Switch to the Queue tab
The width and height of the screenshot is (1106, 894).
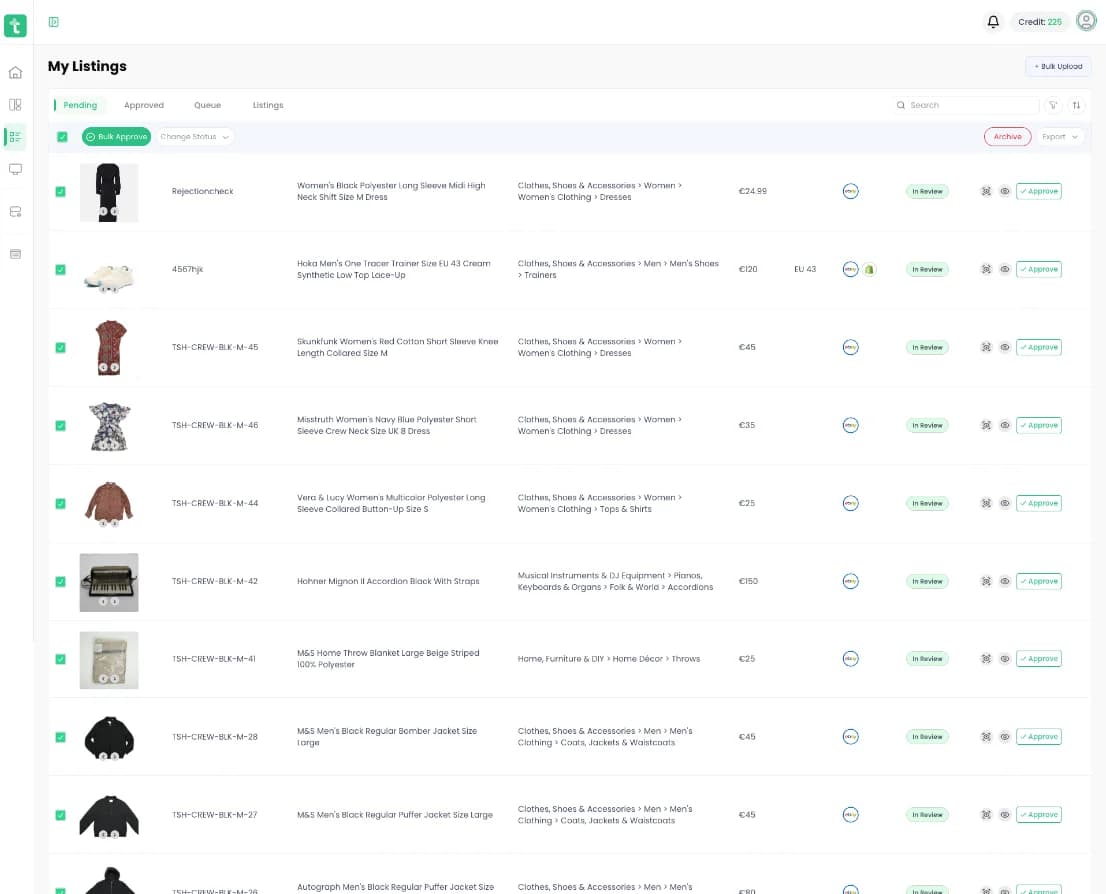point(207,105)
